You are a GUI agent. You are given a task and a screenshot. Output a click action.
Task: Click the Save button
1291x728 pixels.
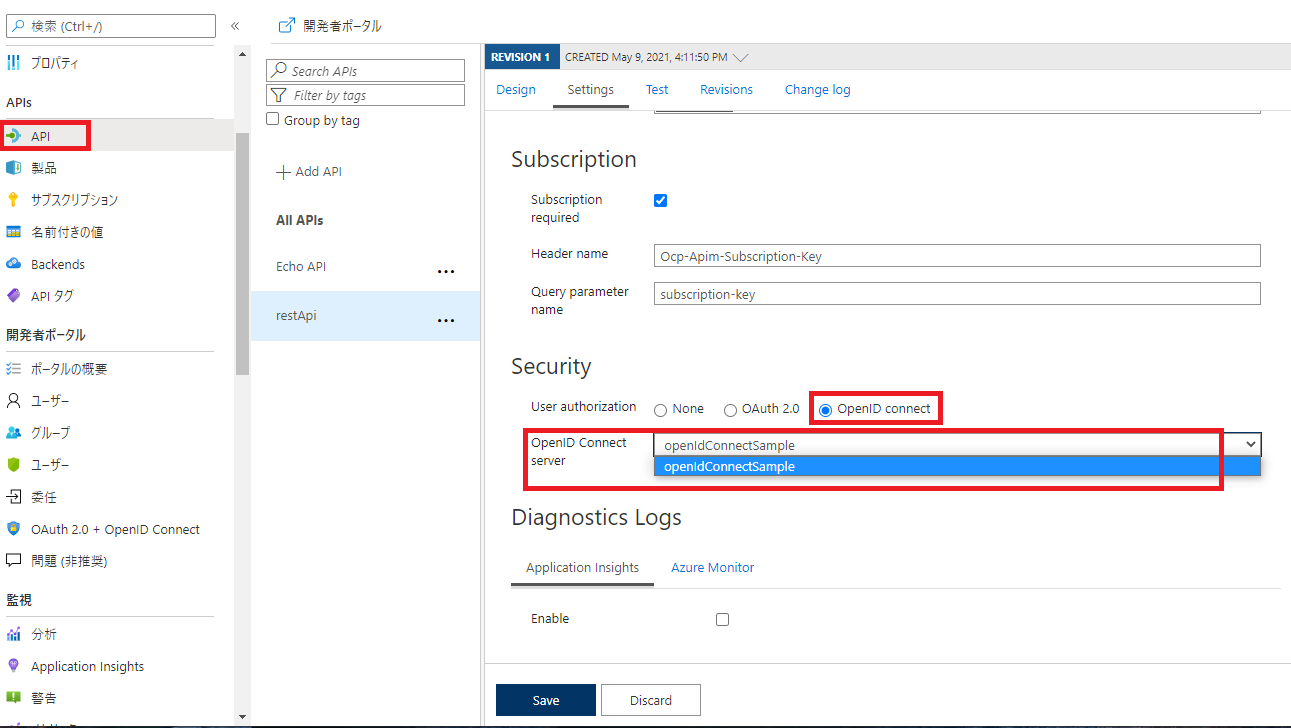click(546, 700)
